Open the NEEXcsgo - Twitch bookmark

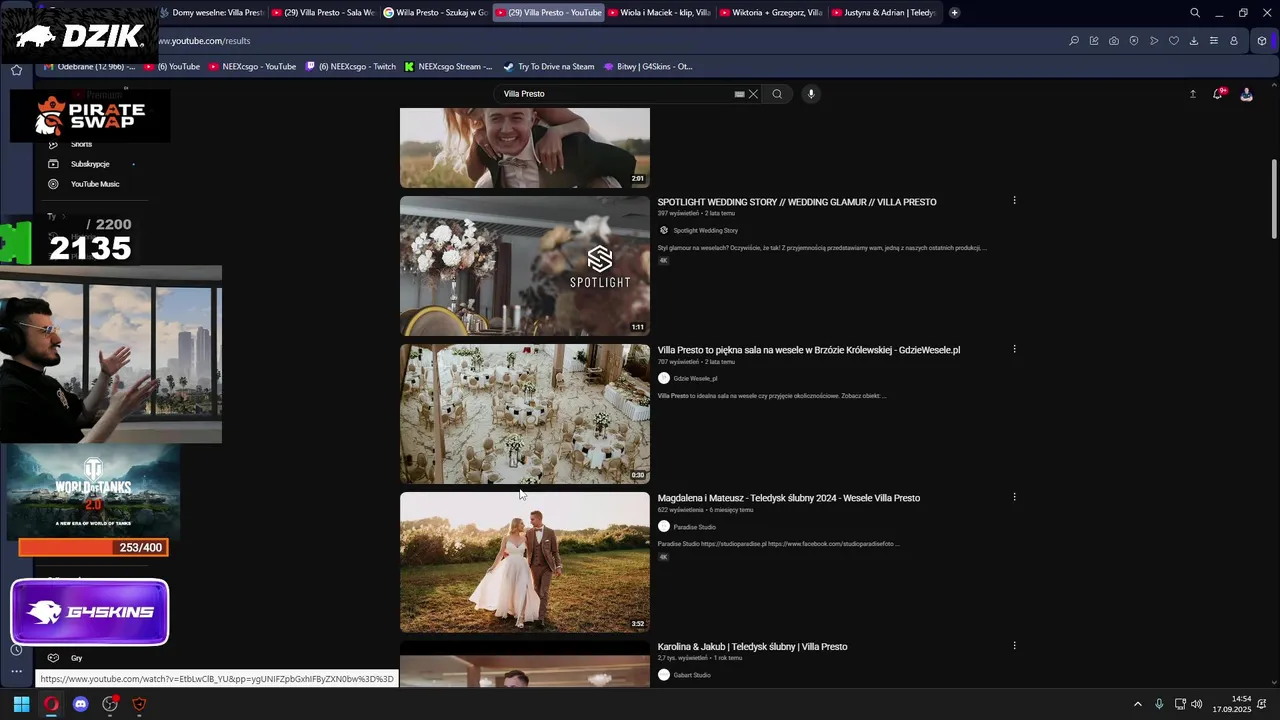point(351,67)
